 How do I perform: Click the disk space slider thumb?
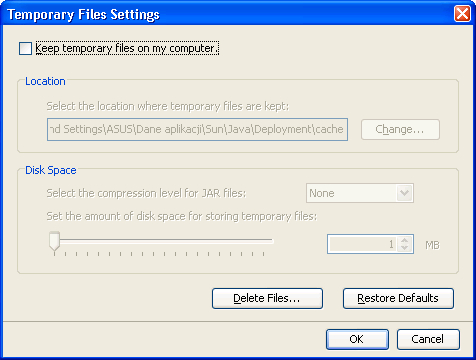pos(55,241)
